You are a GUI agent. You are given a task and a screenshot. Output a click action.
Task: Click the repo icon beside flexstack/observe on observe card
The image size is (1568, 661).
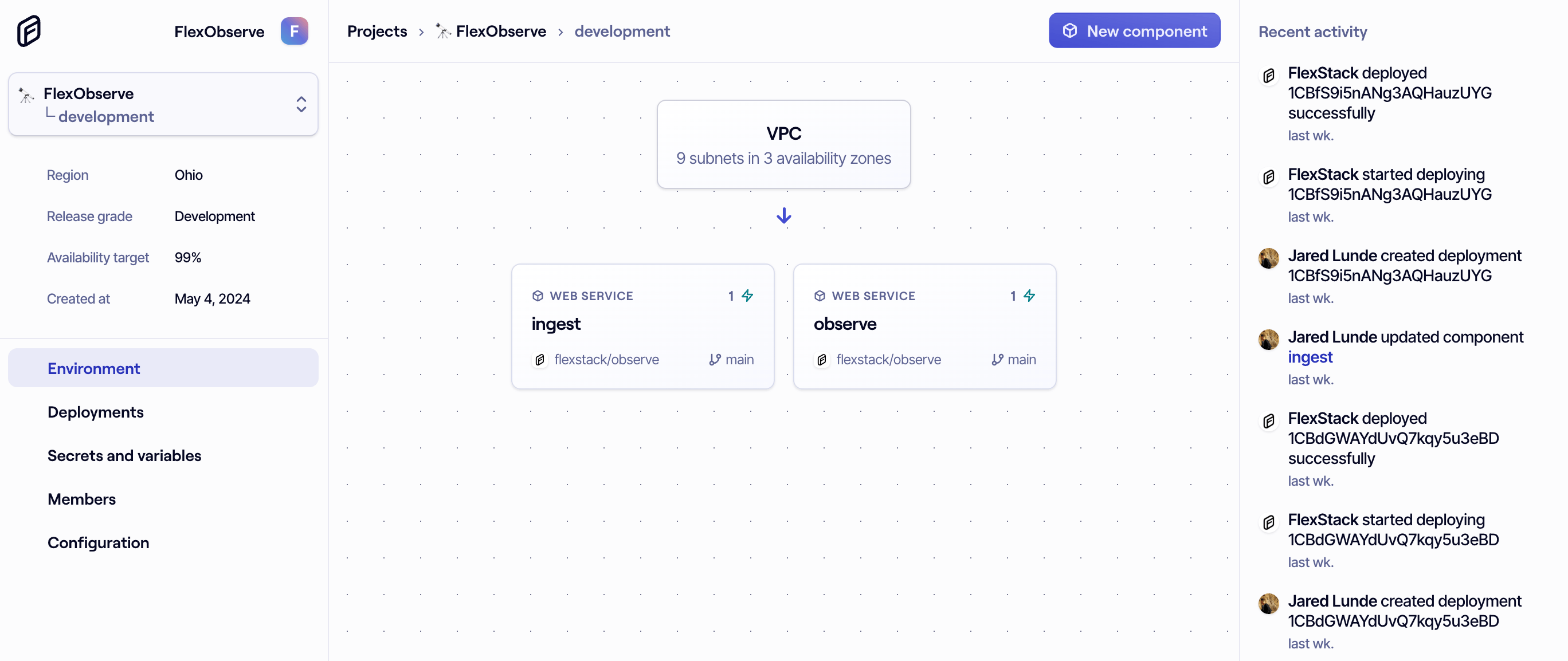pos(822,359)
